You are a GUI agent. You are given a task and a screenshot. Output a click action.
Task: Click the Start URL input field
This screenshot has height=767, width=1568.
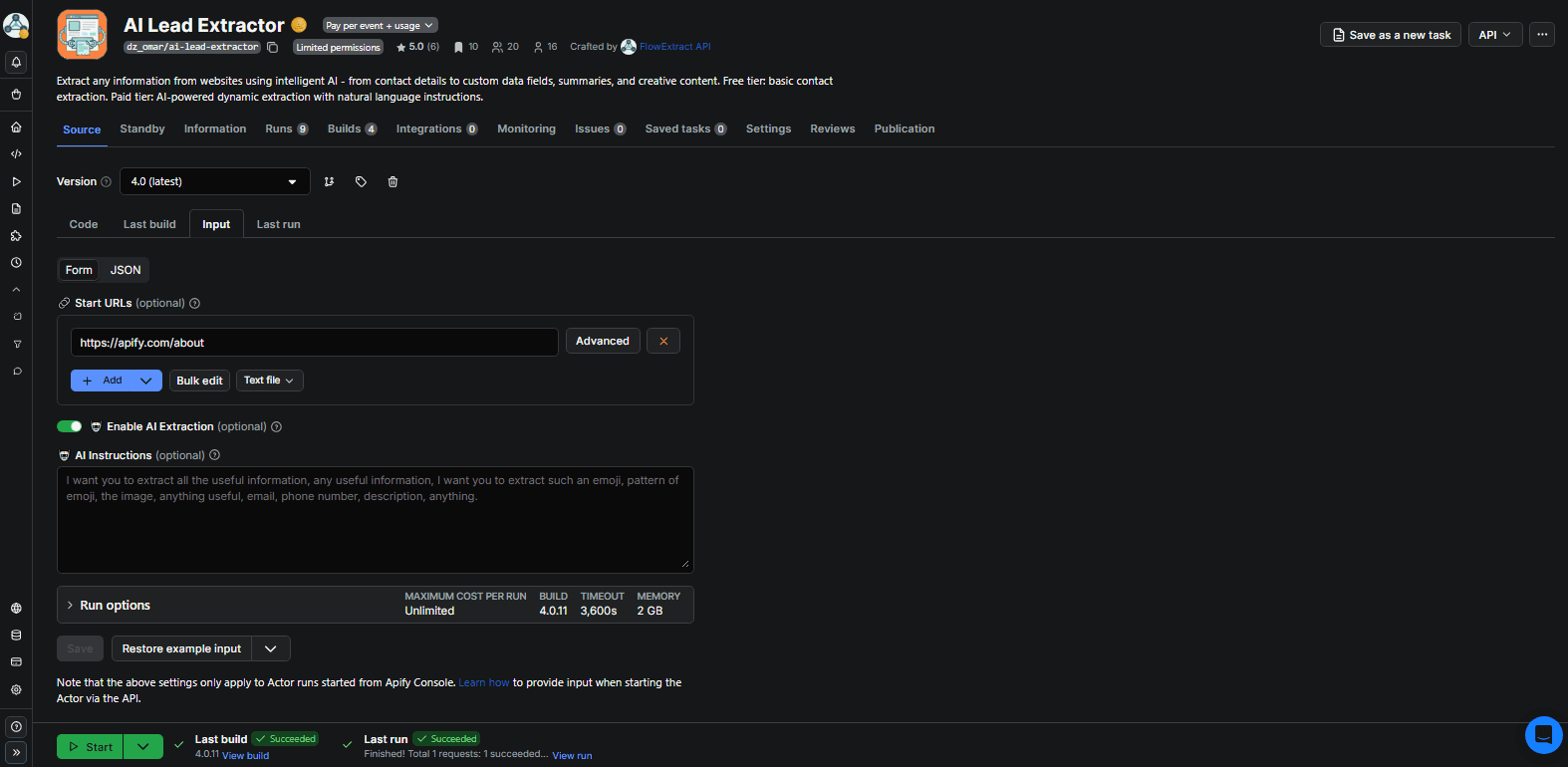click(x=314, y=342)
